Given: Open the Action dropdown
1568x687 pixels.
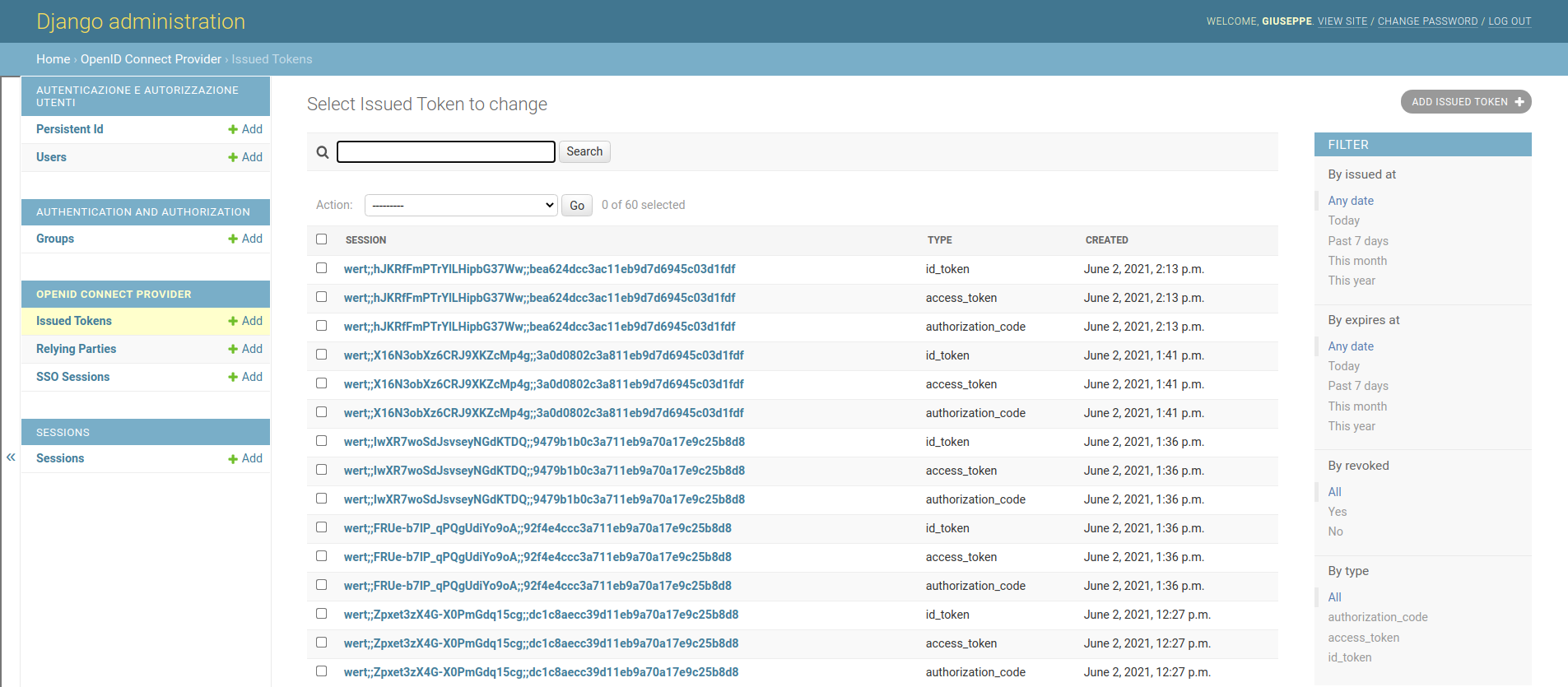Looking at the screenshot, I should click(461, 205).
